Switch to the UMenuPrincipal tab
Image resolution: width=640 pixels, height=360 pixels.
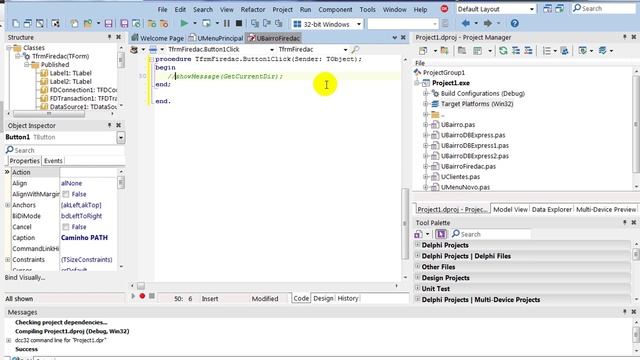tap(216, 38)
